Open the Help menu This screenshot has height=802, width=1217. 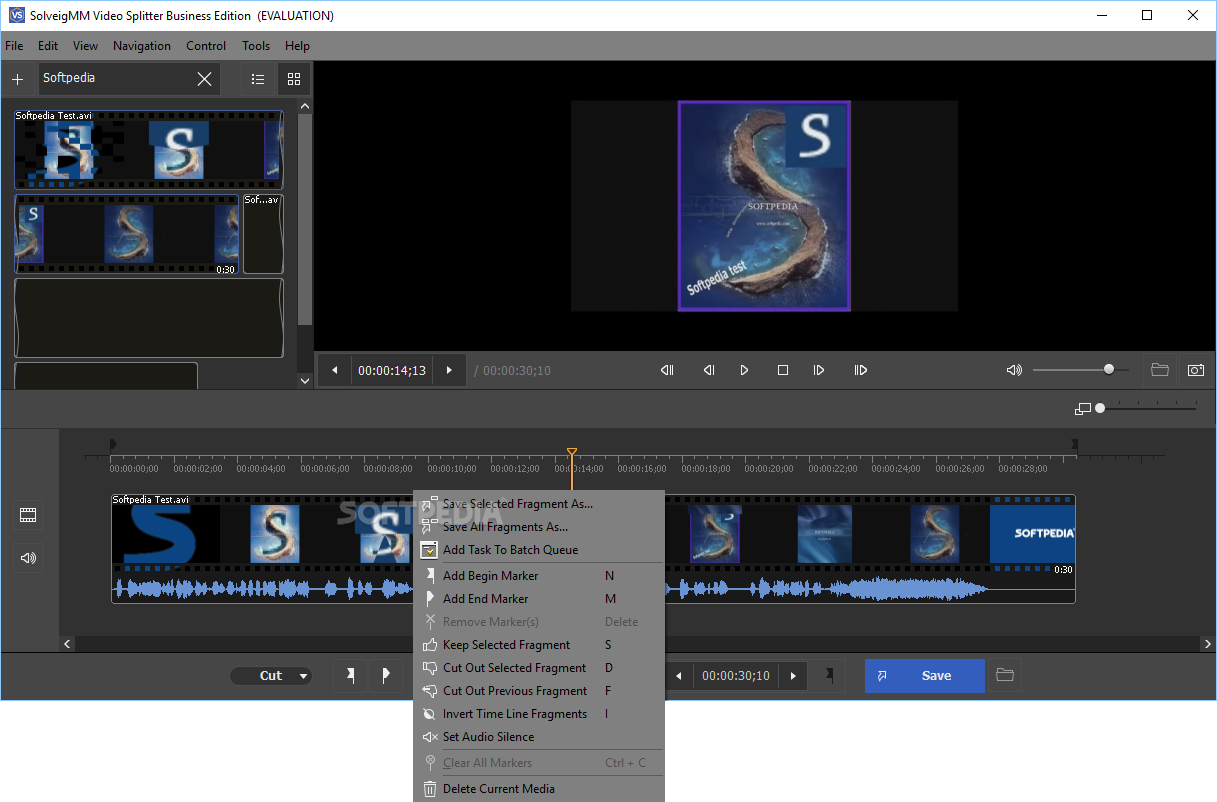(297, 46)
